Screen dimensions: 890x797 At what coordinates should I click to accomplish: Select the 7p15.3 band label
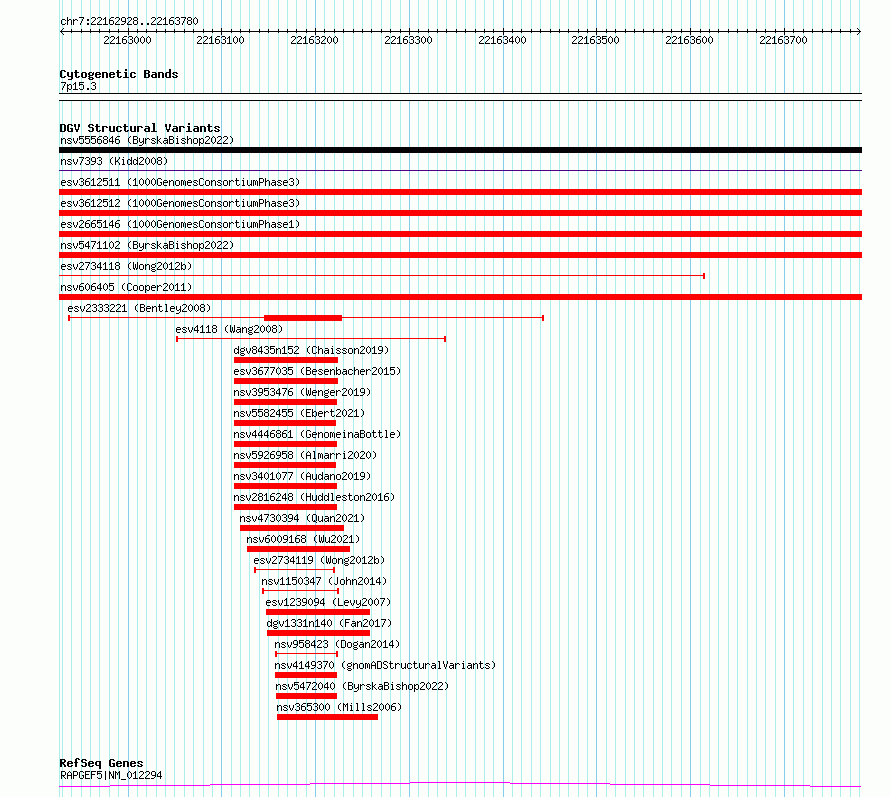(78, 86)
